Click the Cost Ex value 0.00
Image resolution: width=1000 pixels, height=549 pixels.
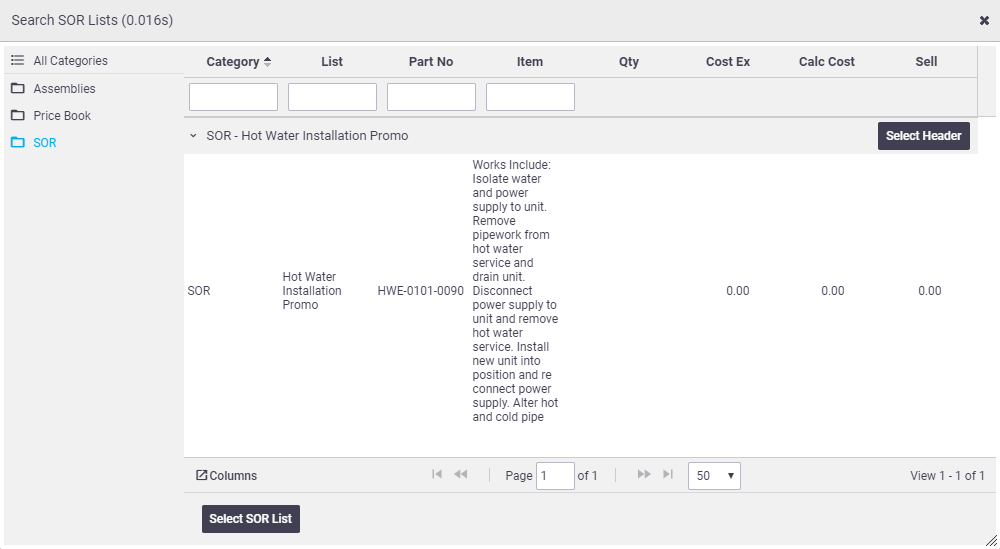click(x=737, y=291)
